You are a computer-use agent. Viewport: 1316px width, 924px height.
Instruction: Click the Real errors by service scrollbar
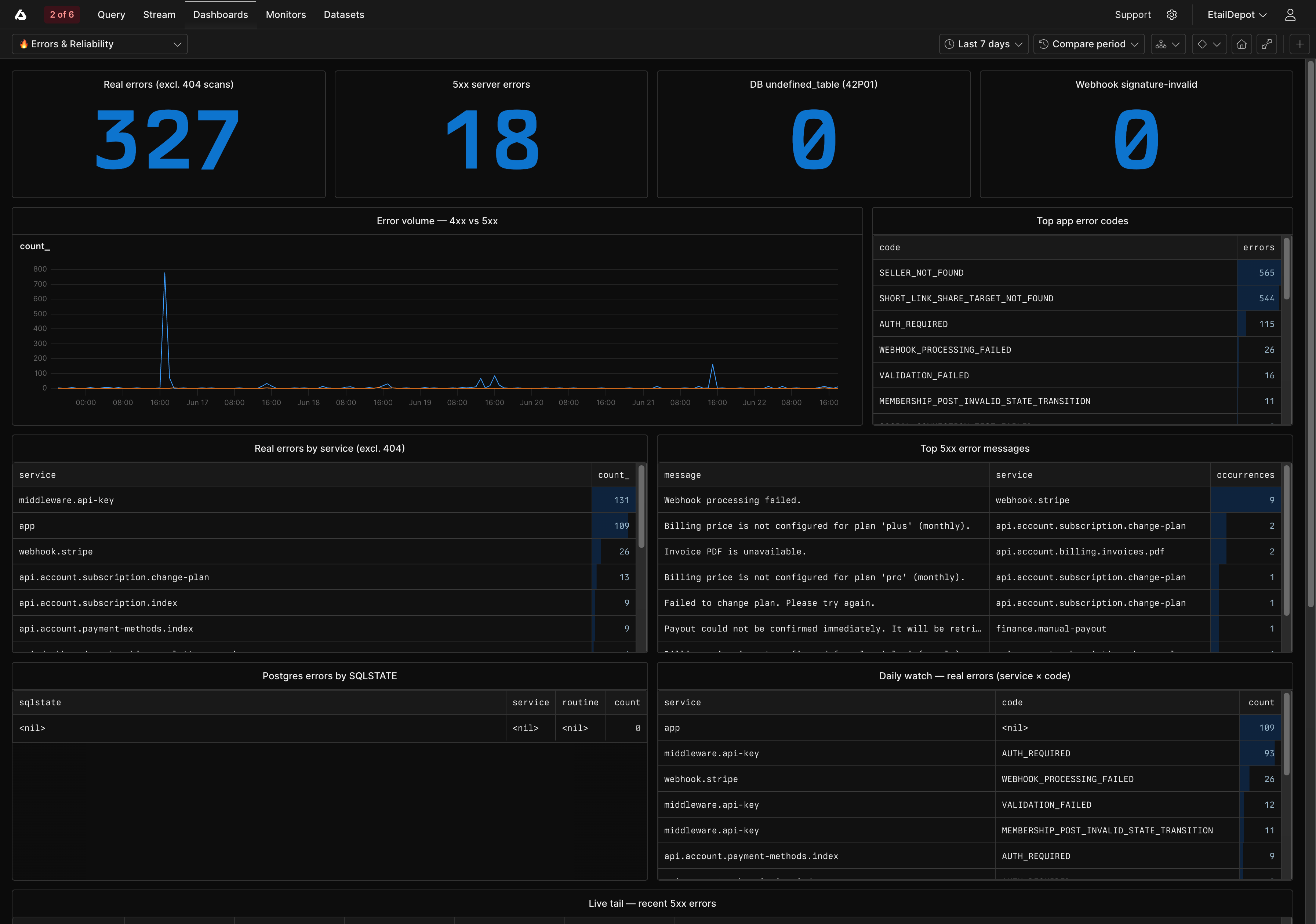pyautogui.click(x=641, y=506)
